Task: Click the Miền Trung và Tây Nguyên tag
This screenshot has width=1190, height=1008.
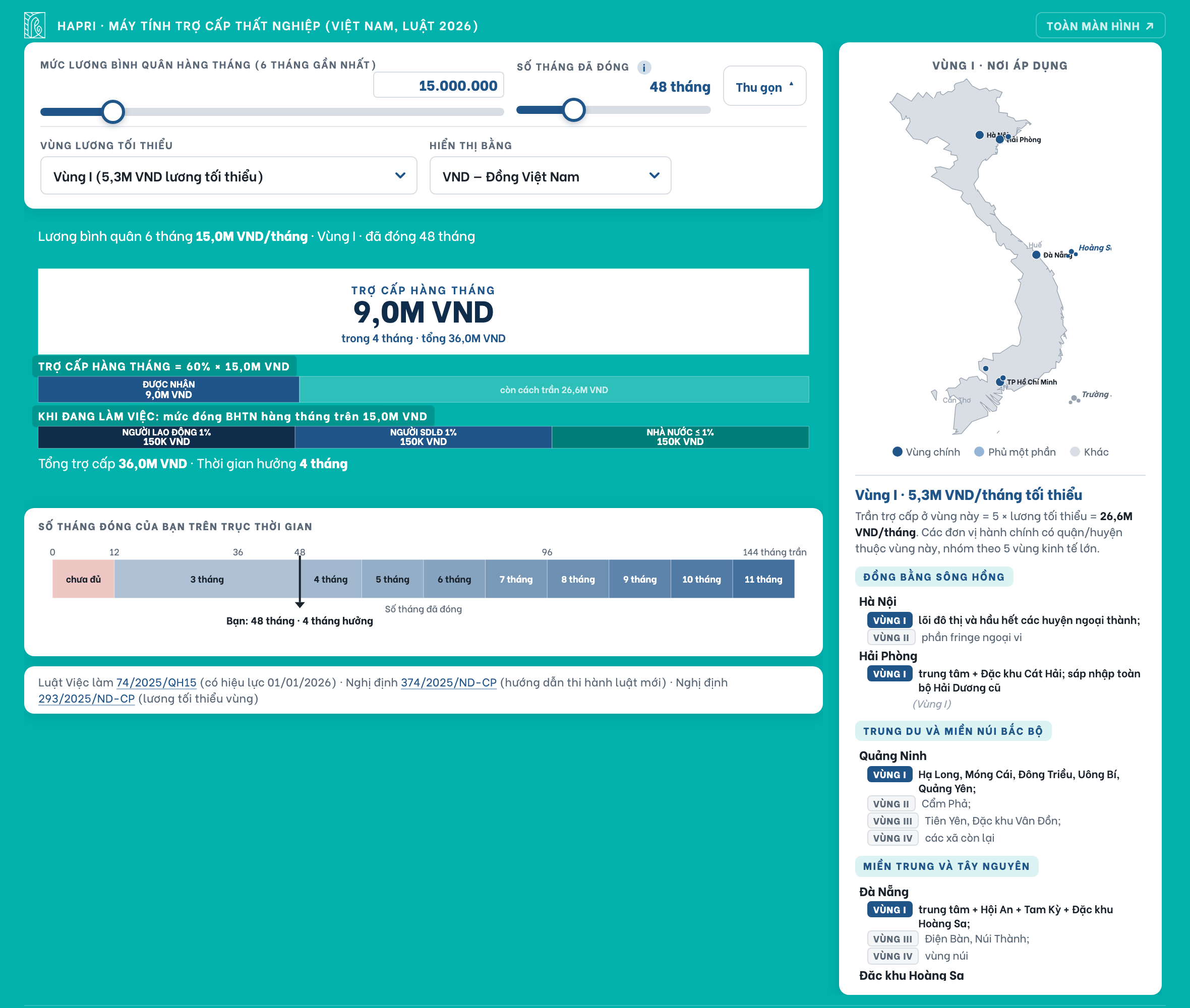Action: pos(946,866)
